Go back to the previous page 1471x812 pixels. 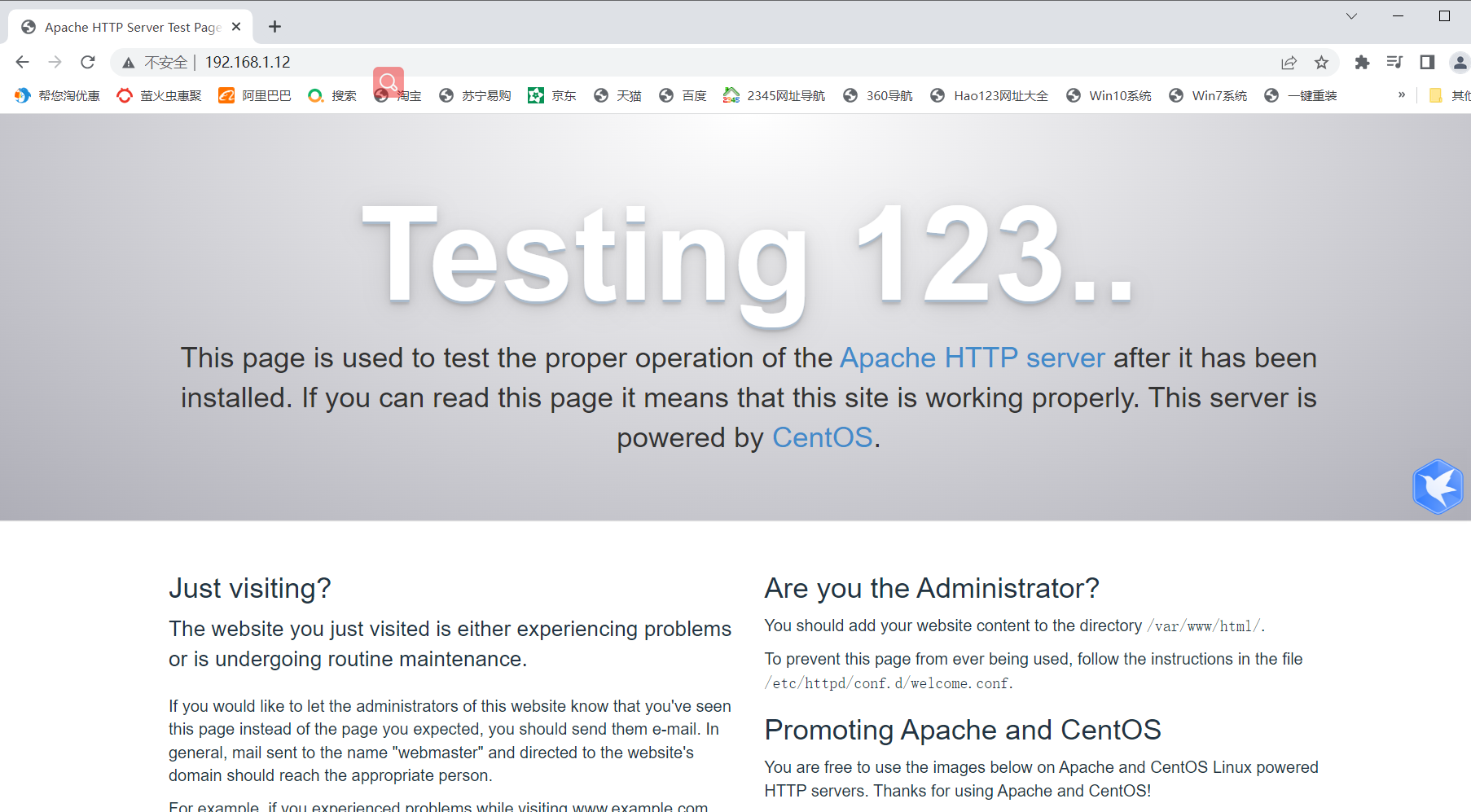click(x=22, y=62)
